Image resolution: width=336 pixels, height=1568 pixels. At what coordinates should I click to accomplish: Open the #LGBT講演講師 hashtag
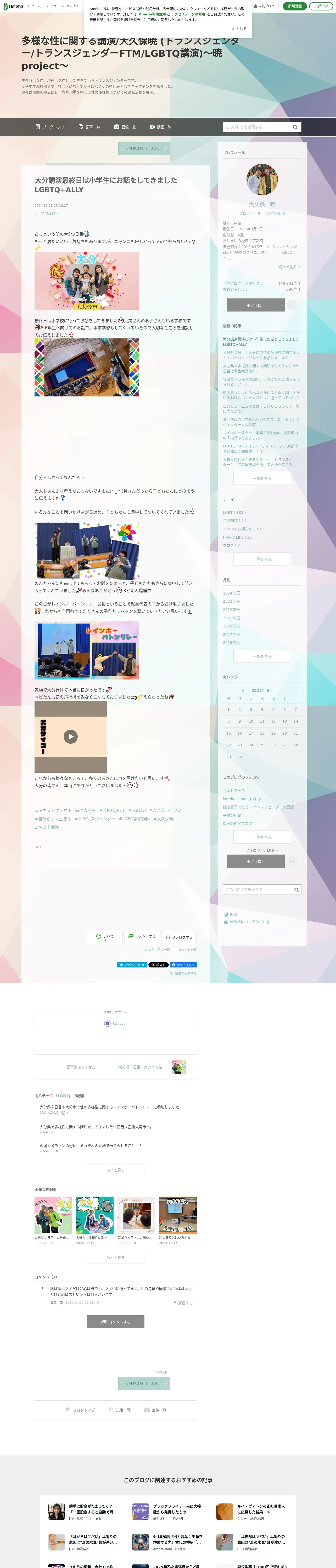(134, 819)
